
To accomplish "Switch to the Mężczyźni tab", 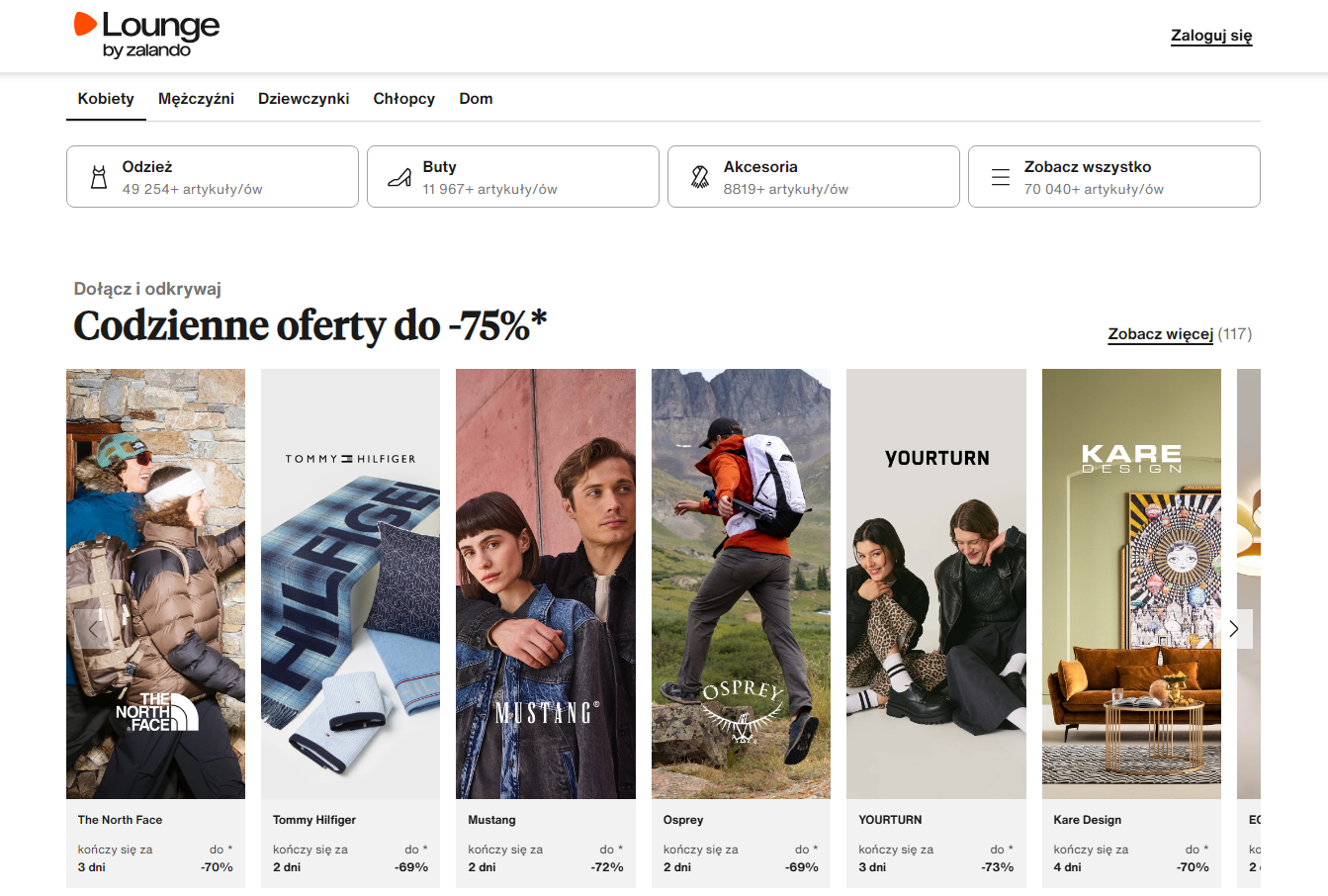I will (196, 99).
